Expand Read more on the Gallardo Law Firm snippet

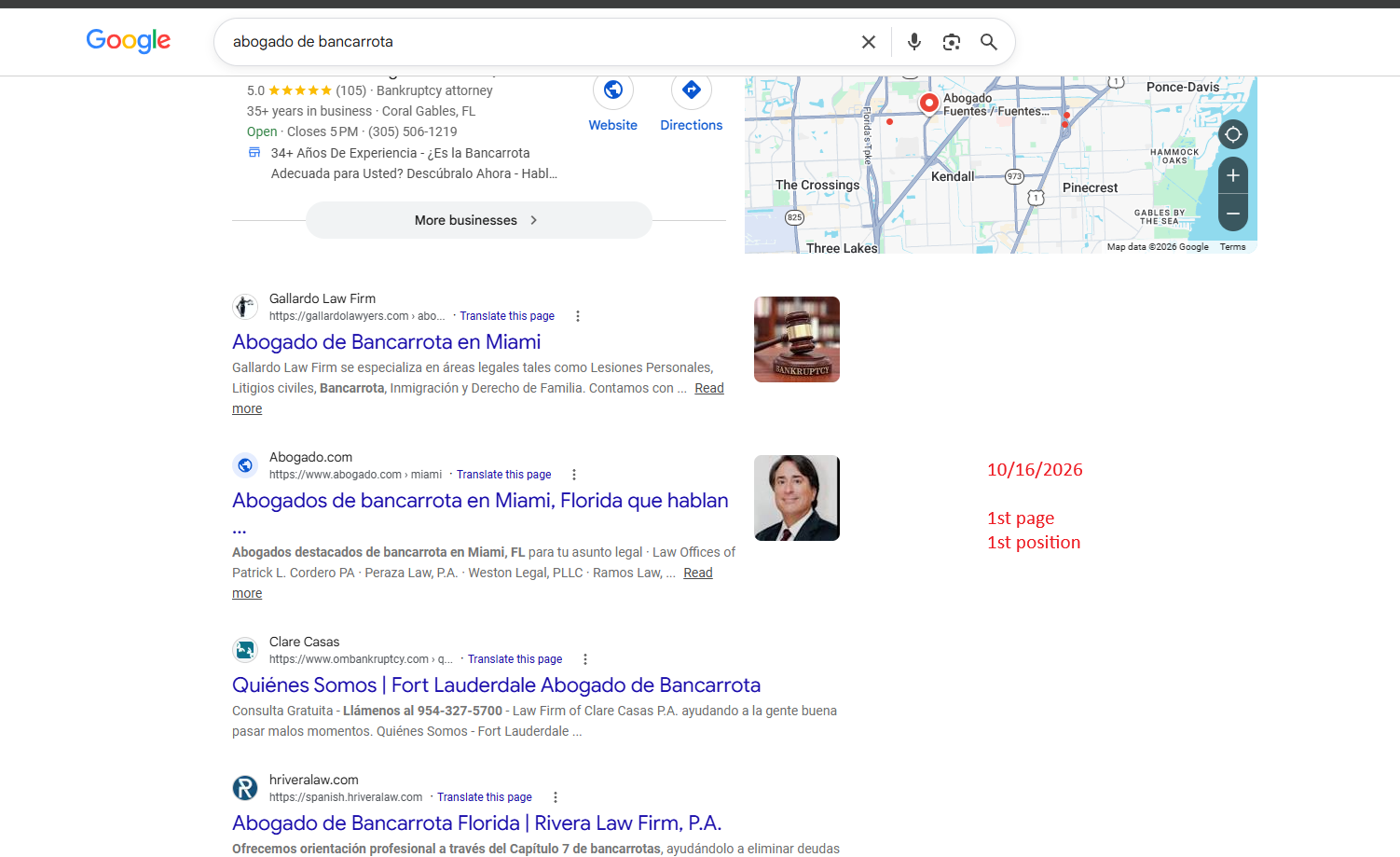pos(709,388)
